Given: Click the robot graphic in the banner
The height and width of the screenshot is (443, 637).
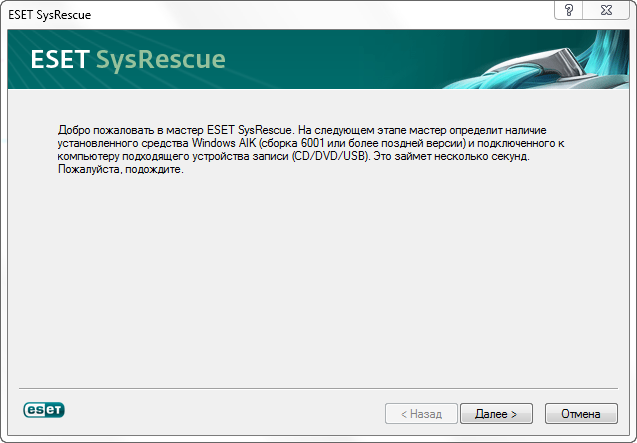Looking at the screenshot, I should pyautogui.click(x=580, y=55).
